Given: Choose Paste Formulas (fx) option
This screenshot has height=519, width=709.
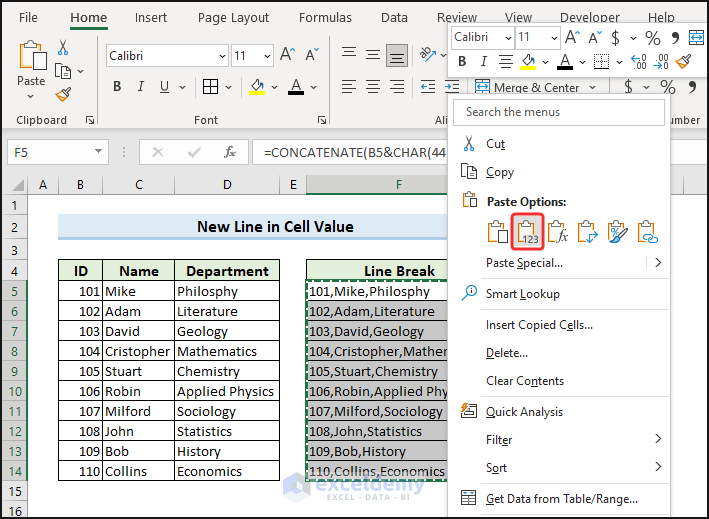Looking at the screenshot, I should (x=558, y=232).
